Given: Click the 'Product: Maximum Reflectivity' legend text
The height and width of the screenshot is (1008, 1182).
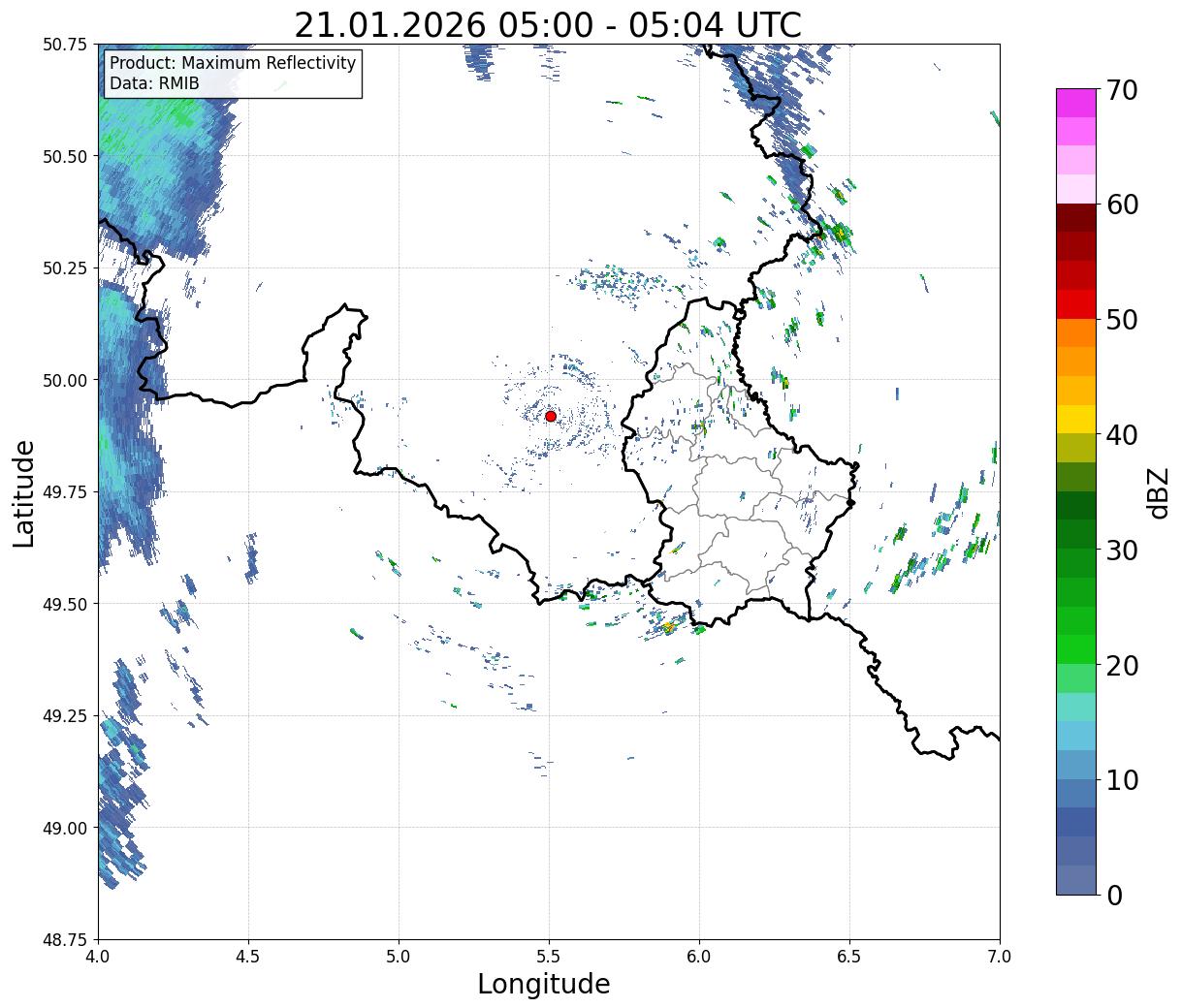Looking at the screenshot, I should coord(233,63).
